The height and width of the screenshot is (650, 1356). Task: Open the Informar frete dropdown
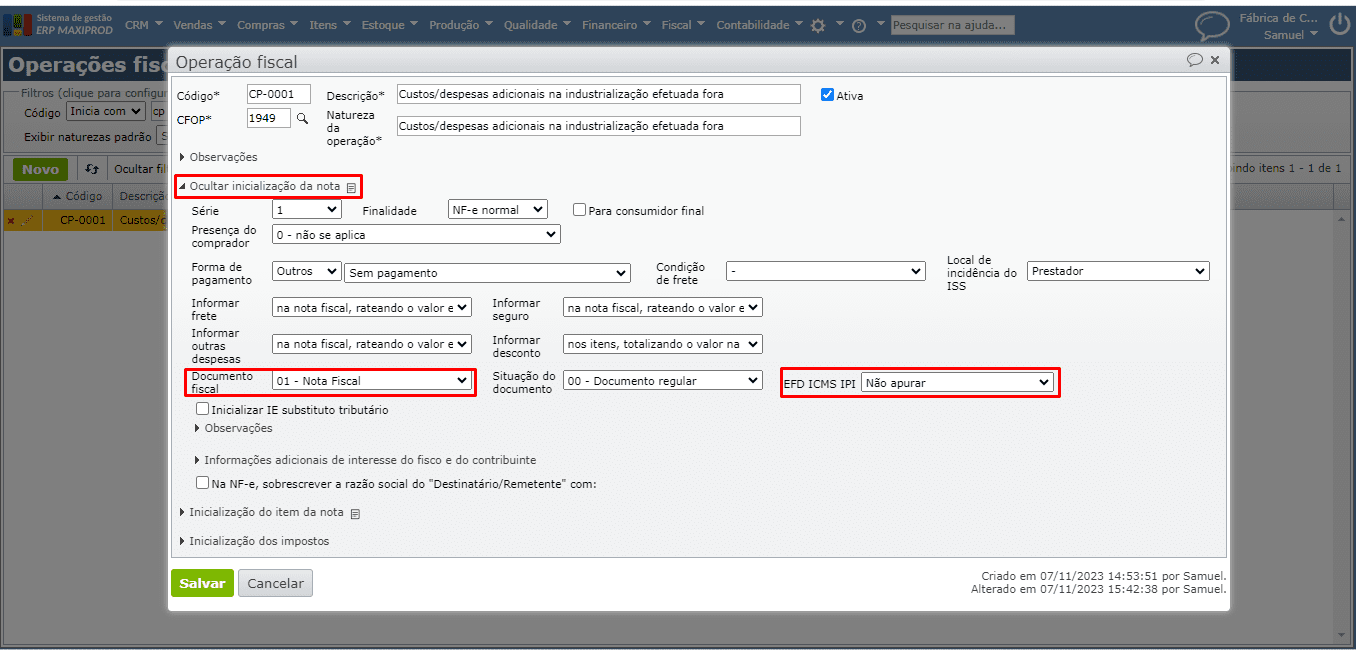(372, 308)
